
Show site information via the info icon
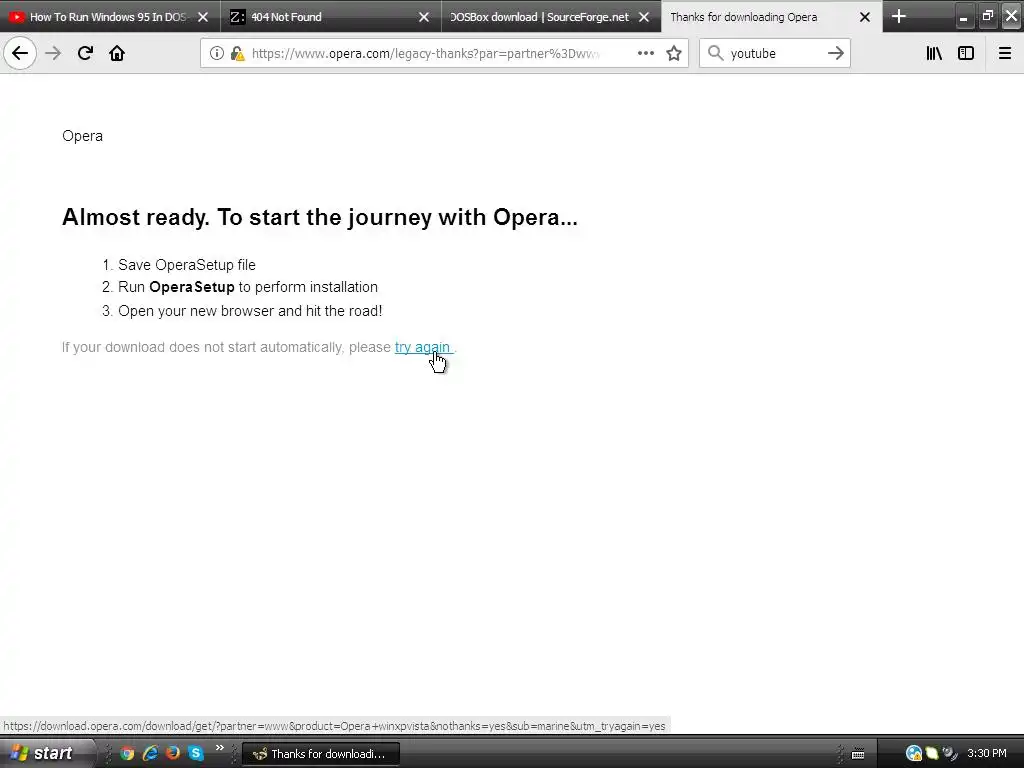coord(217,54)
